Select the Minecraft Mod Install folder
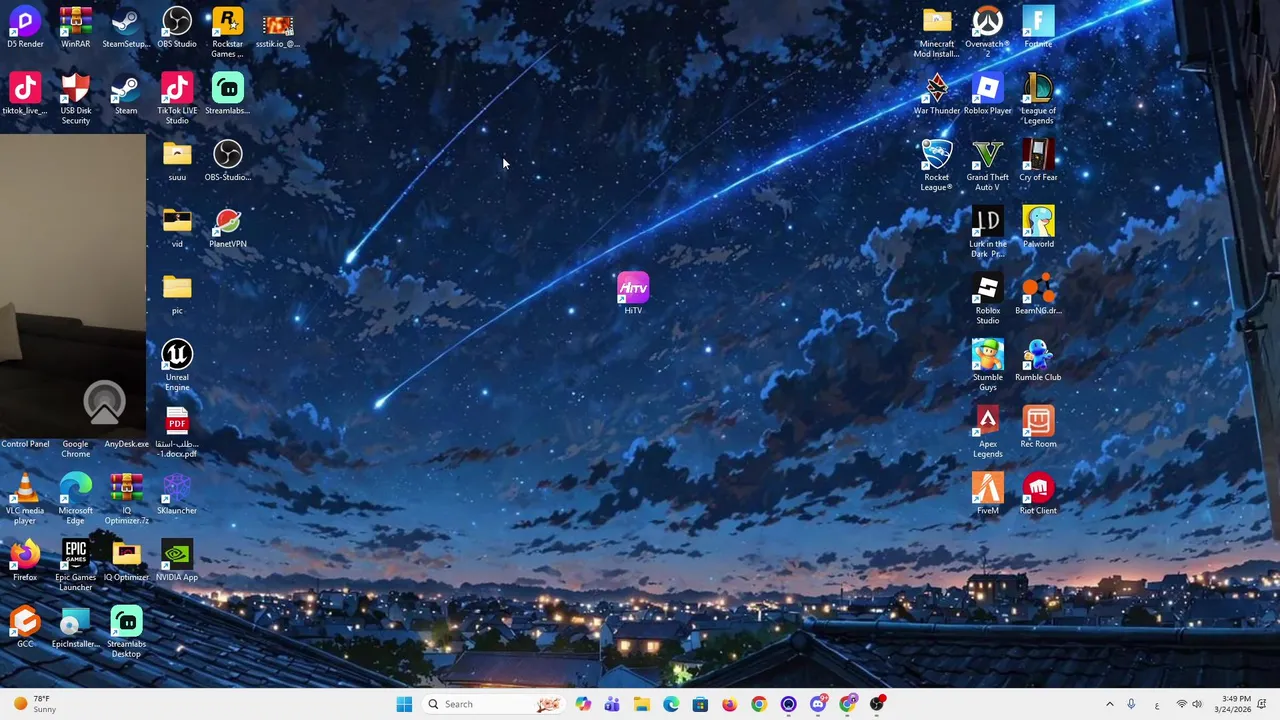This screenshot has height=720, width=1280. pos(937,32)
